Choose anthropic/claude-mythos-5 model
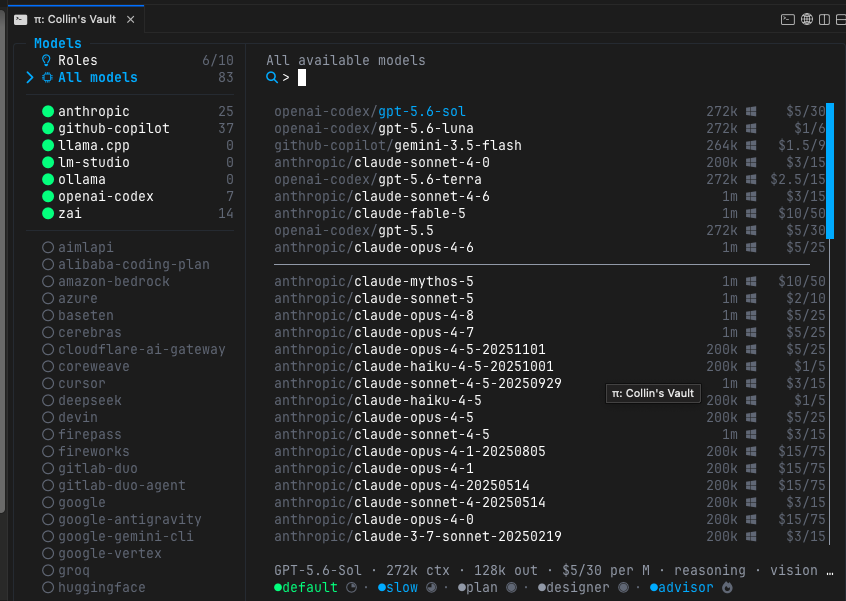 [x=549, y=282]
